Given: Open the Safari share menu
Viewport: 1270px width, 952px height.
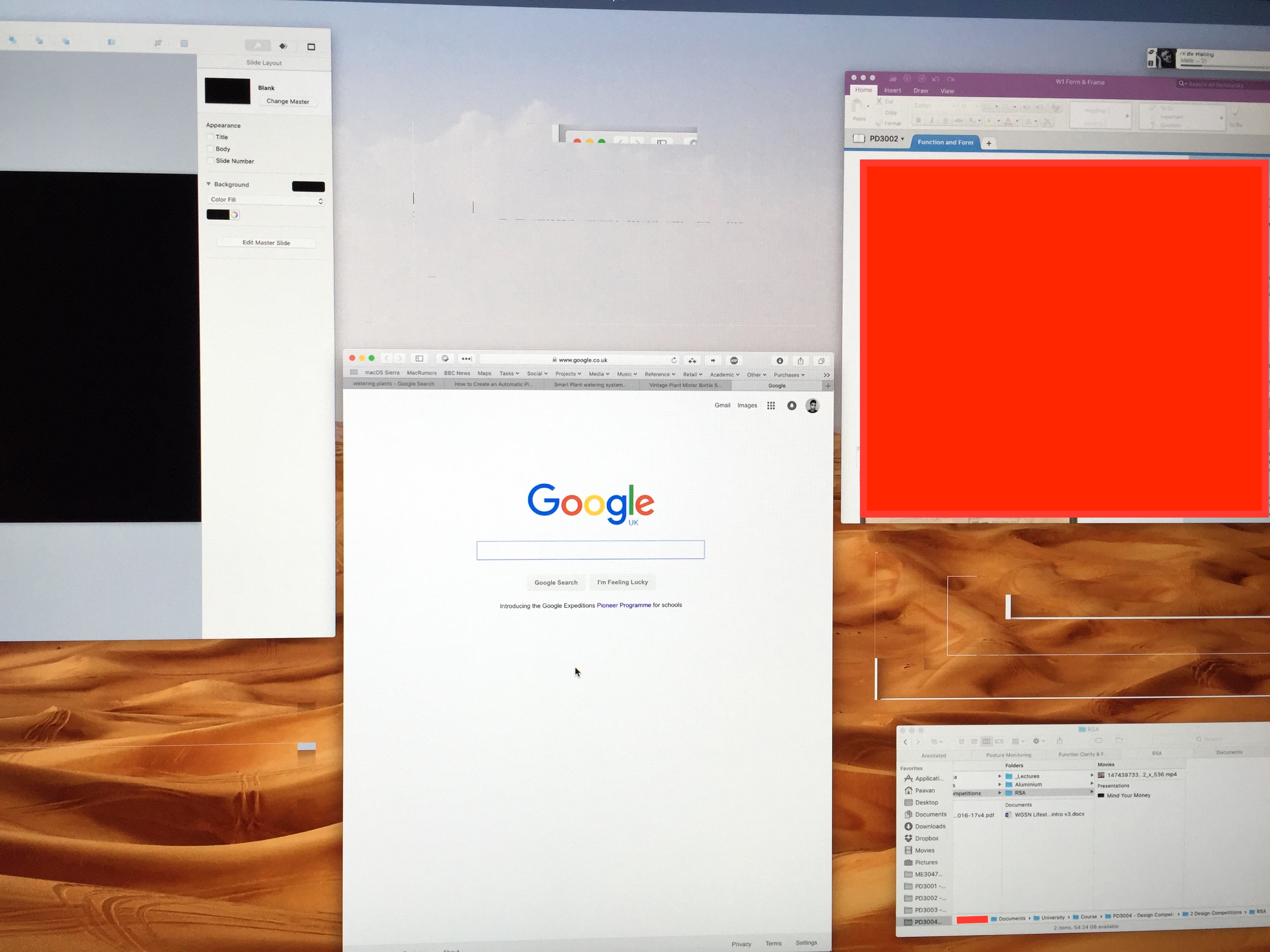Looking at the screenshot, I should point(800,361).
